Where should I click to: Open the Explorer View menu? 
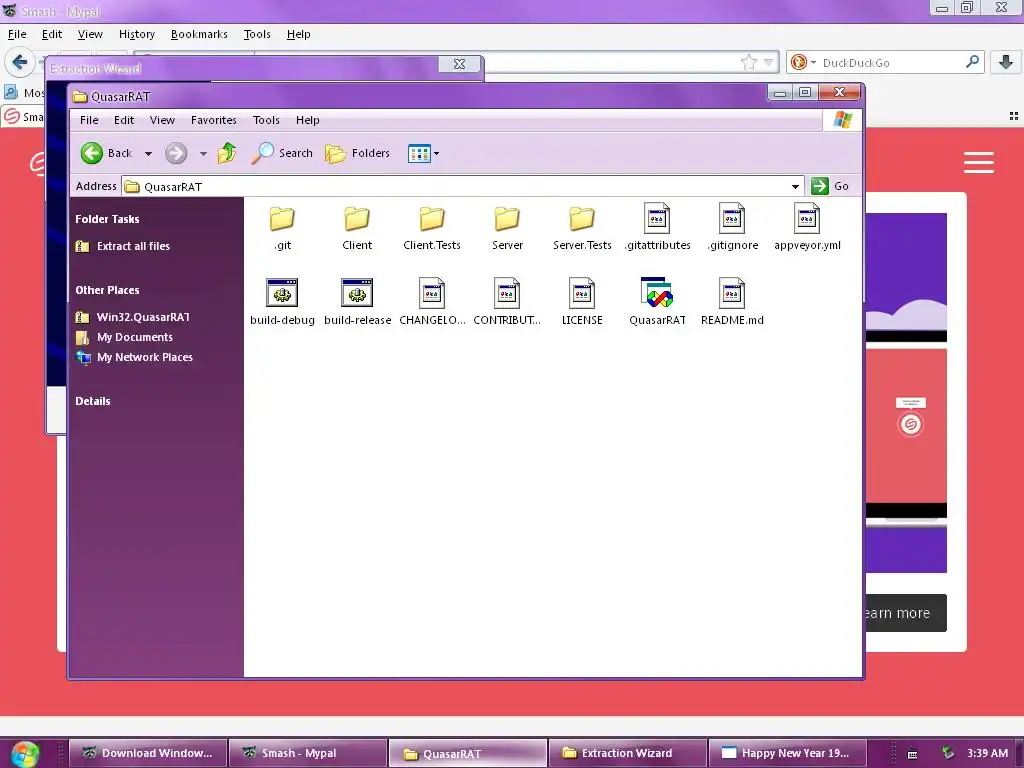click(x=162, y=120)
